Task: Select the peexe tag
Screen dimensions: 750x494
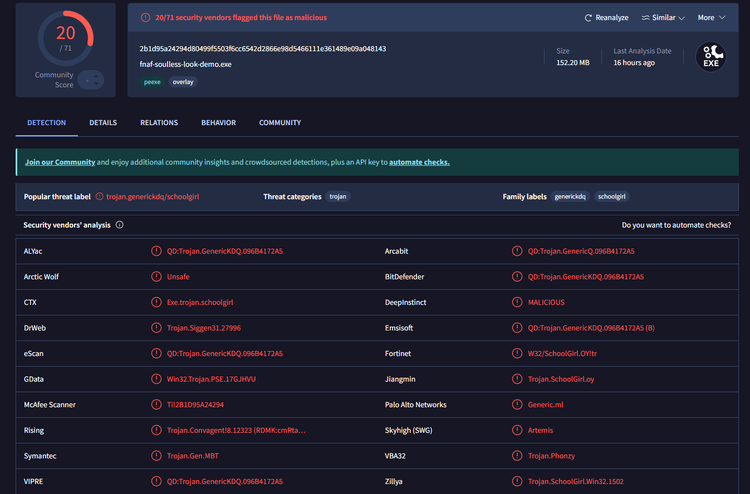Action: (152, 82)
